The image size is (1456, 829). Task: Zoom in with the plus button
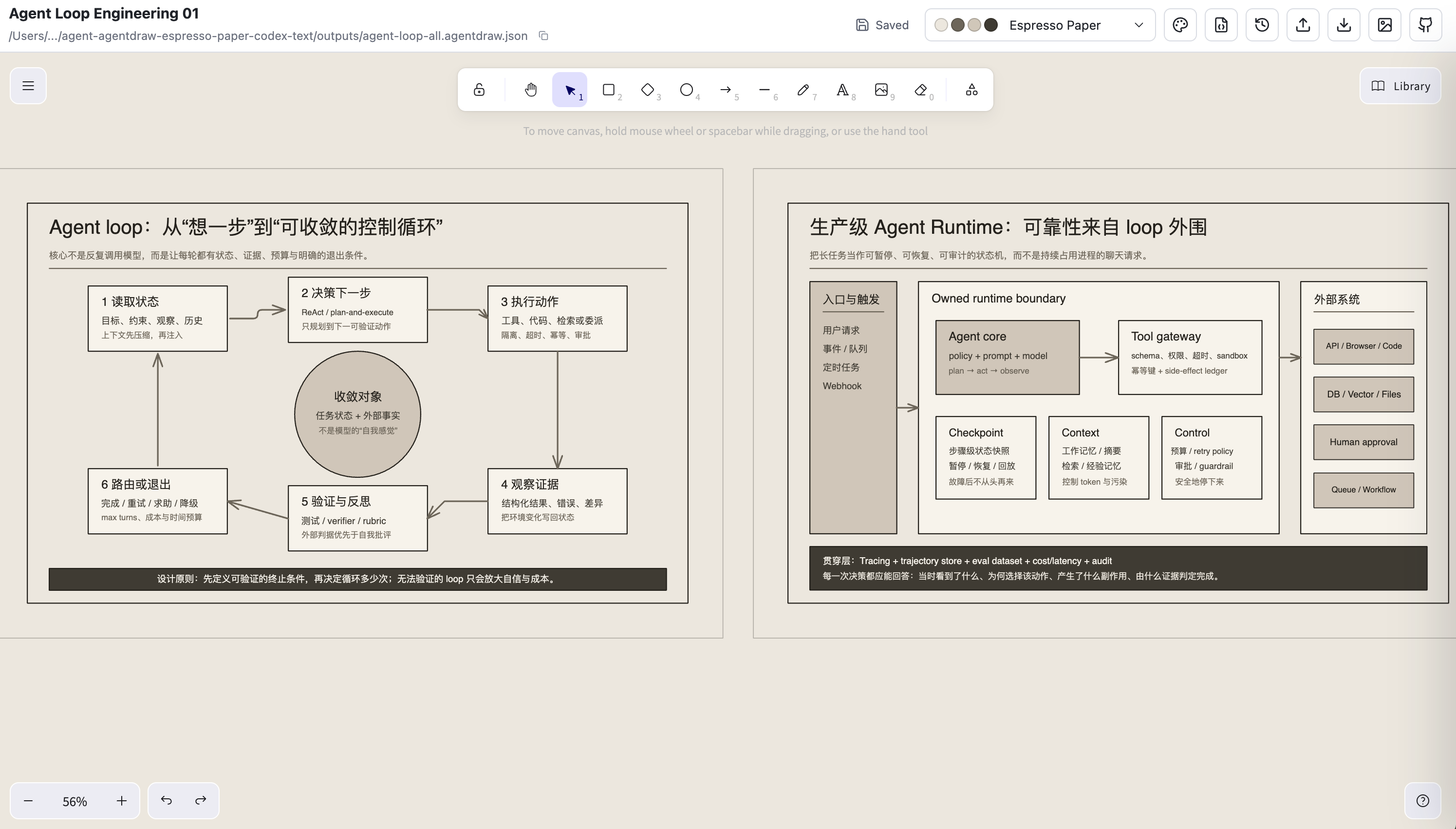tap(122, 801)
